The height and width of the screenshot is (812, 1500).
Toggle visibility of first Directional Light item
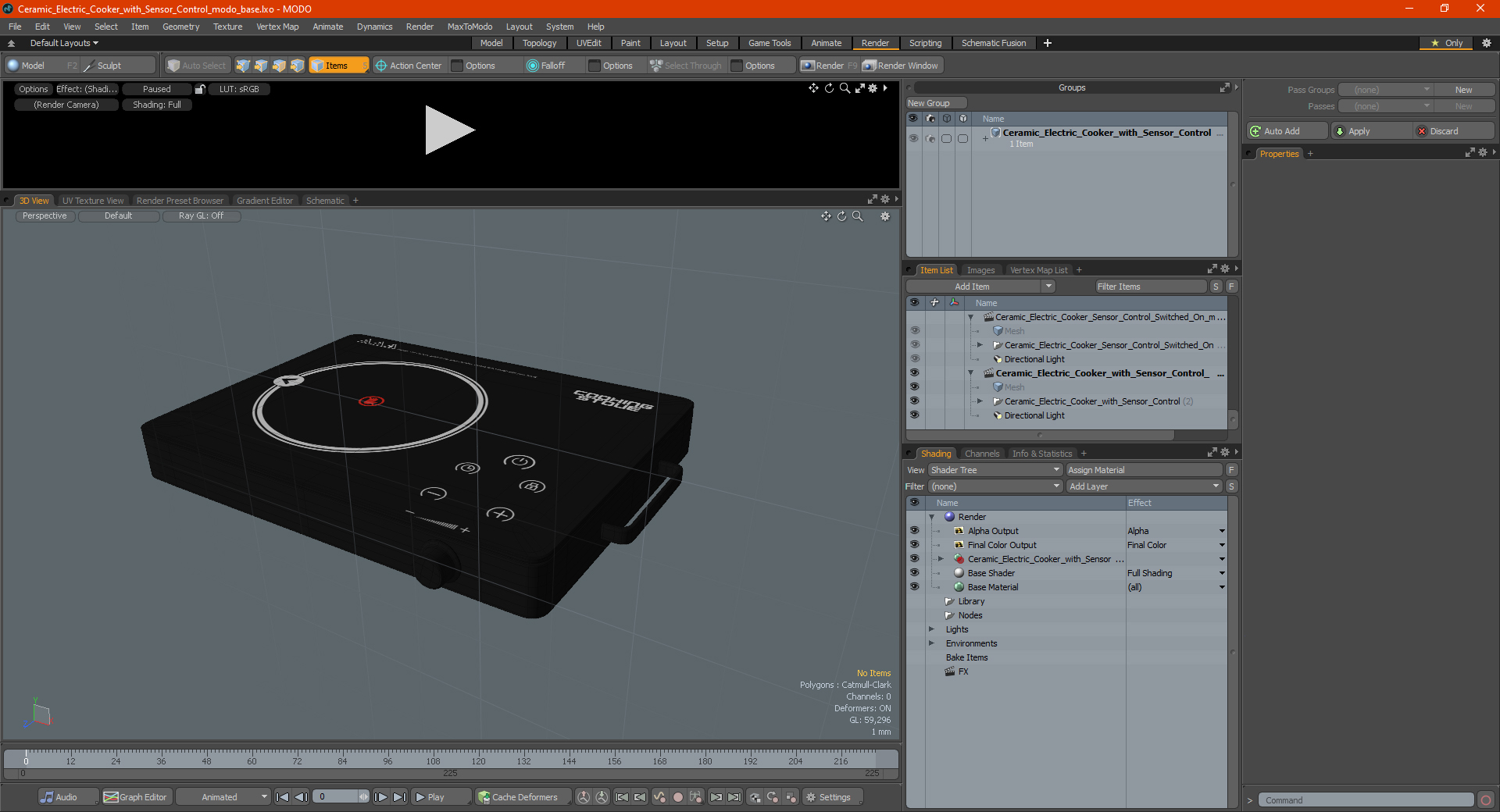914,359
